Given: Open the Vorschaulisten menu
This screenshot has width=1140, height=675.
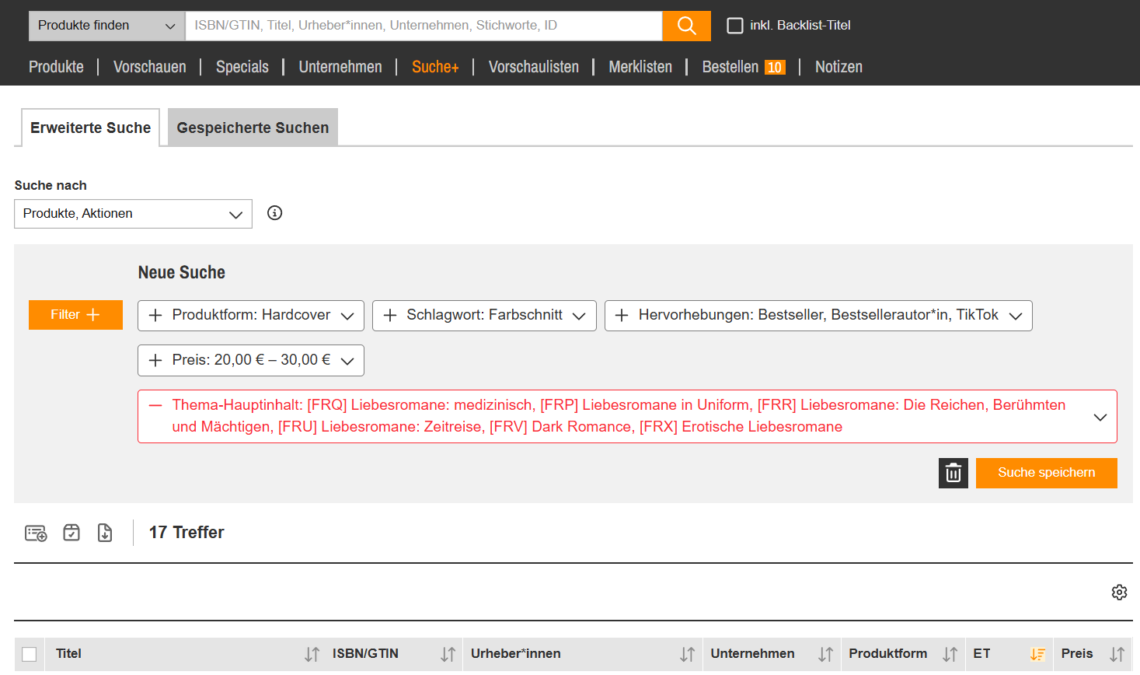Looking at the screenshot, I should [534, 67].
